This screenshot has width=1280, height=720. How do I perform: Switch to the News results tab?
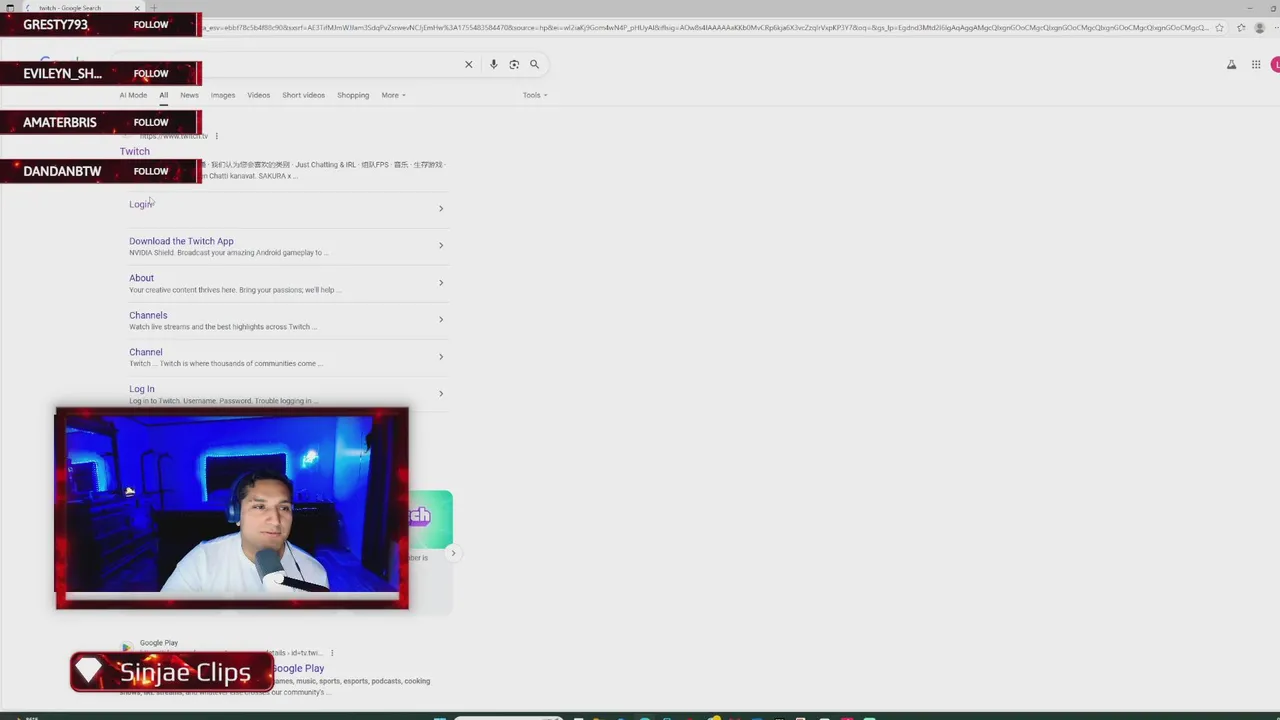coord(189,95)
